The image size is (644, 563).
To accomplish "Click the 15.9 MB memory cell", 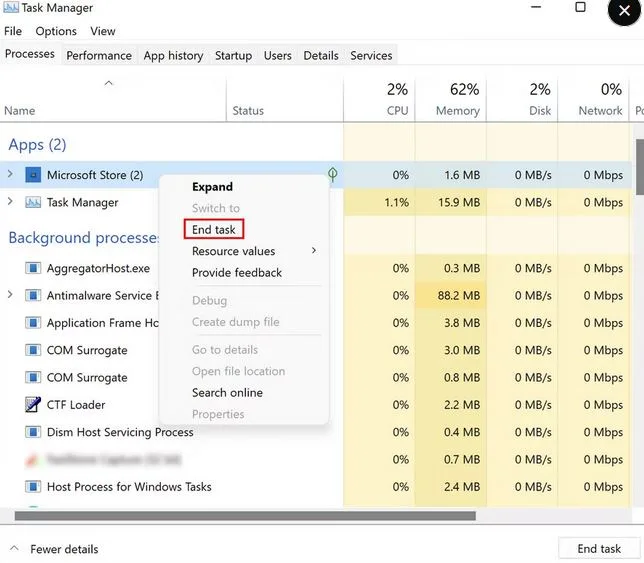I will click(451, 202).
